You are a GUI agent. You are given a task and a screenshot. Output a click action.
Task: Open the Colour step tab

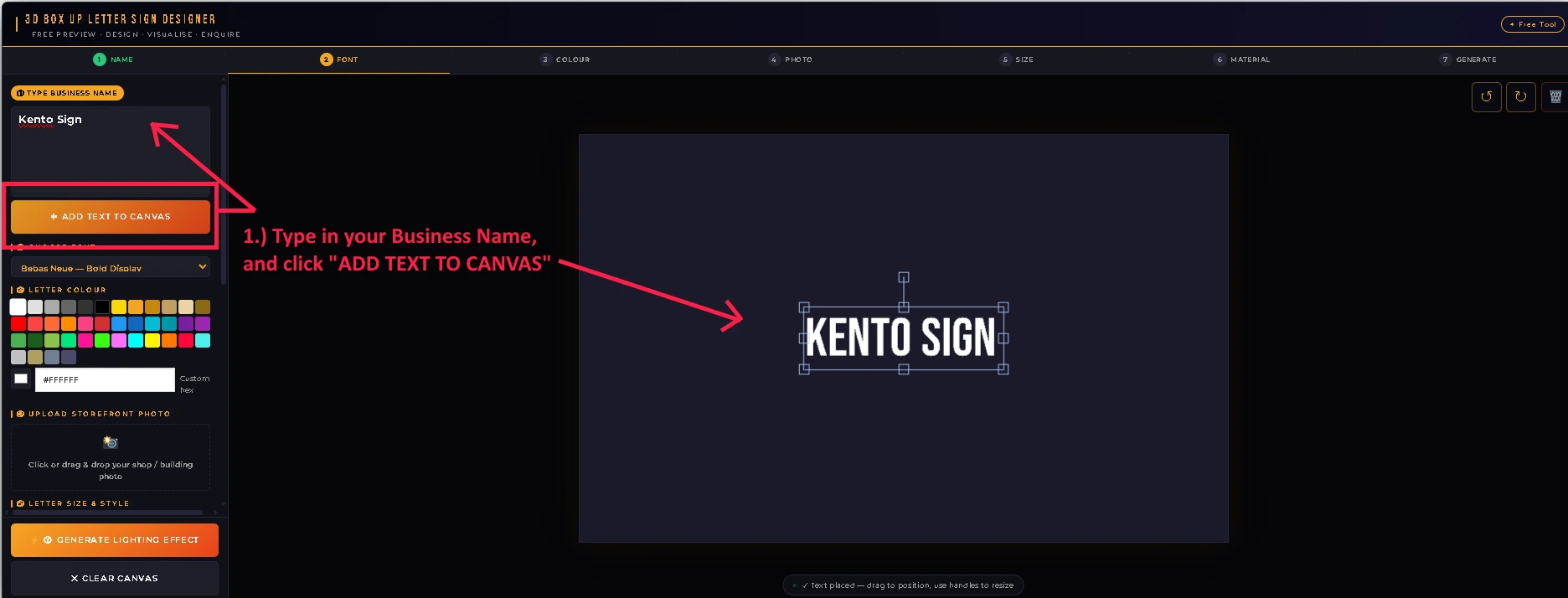pos(565,59)
